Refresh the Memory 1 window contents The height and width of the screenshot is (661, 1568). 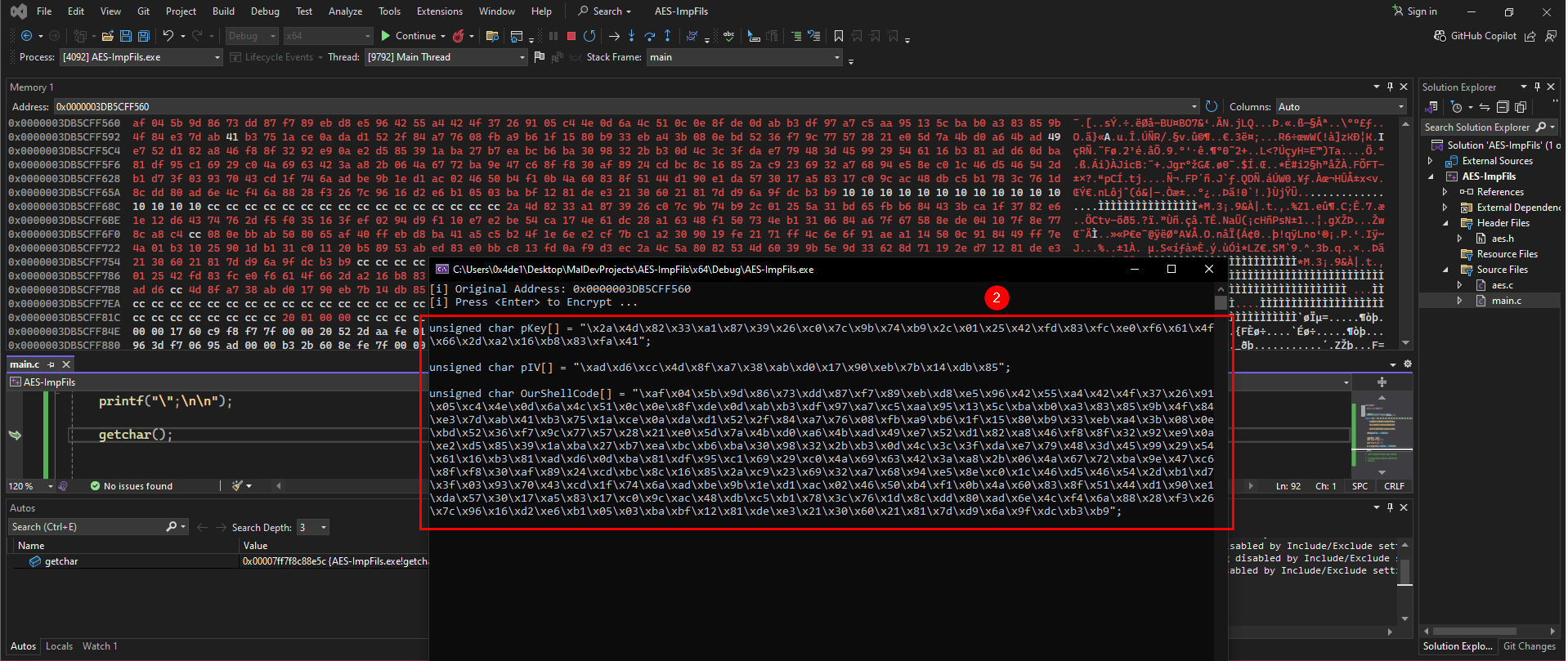[x=1212, y=106]
